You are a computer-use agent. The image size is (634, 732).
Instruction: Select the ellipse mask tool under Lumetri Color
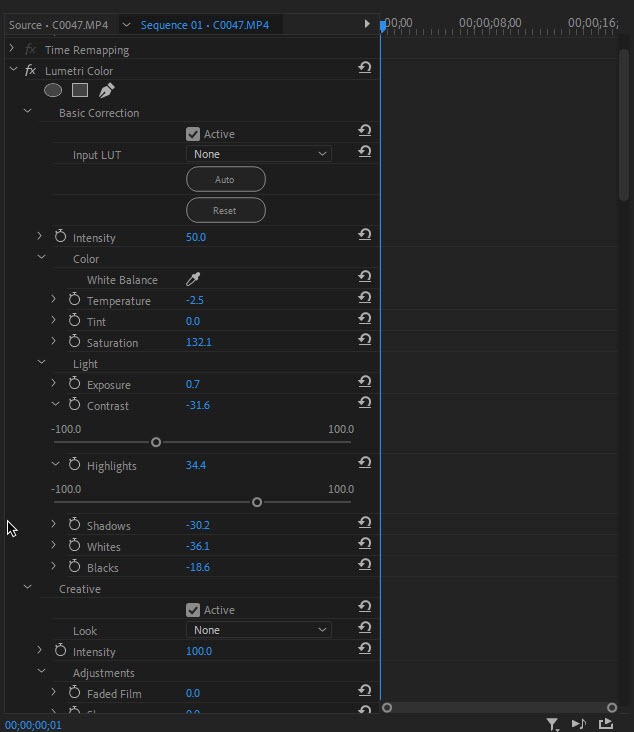point(53,91)
